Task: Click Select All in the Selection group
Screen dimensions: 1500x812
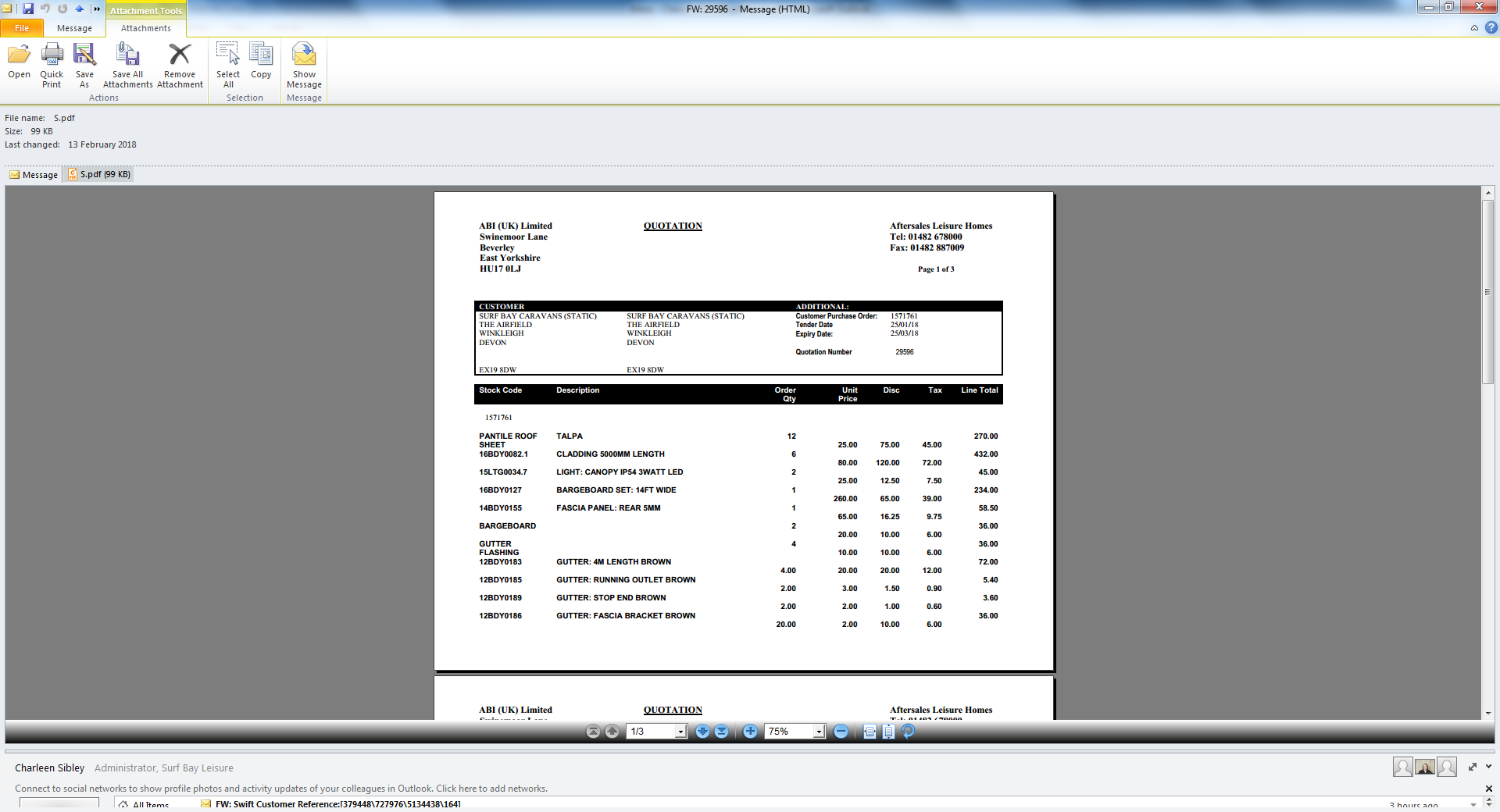Action: [228, 65]
